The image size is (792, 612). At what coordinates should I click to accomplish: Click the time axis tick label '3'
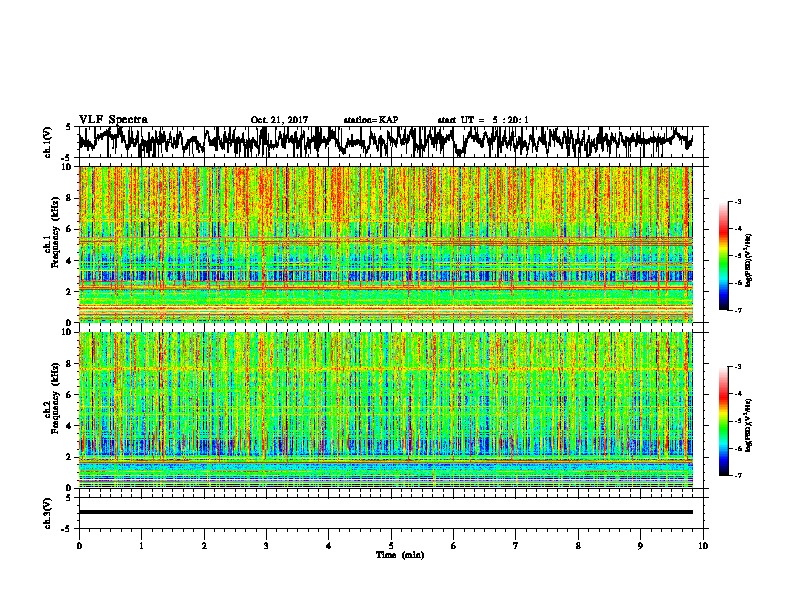(266, 545)
